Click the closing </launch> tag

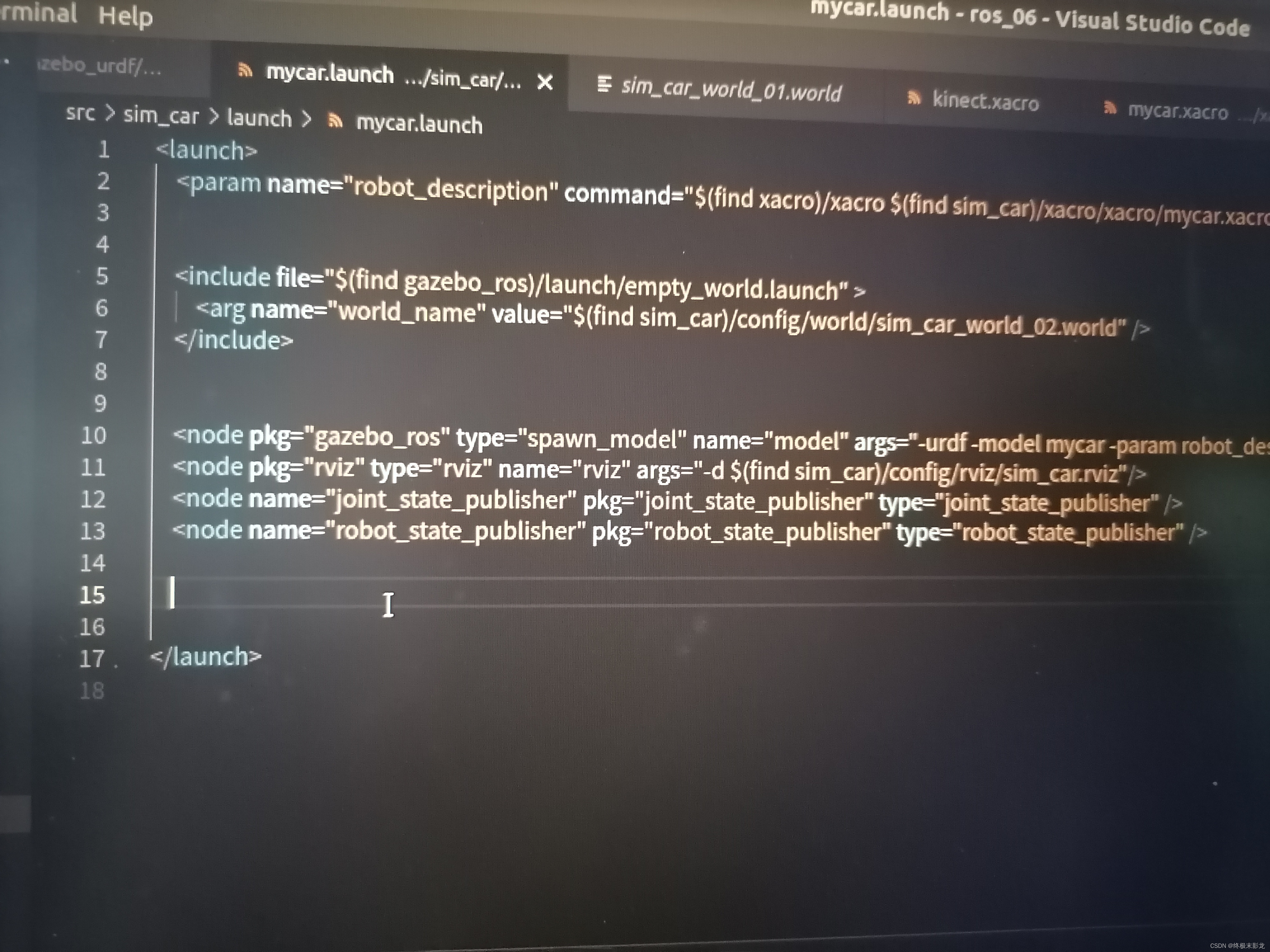(x=205, y=657)
